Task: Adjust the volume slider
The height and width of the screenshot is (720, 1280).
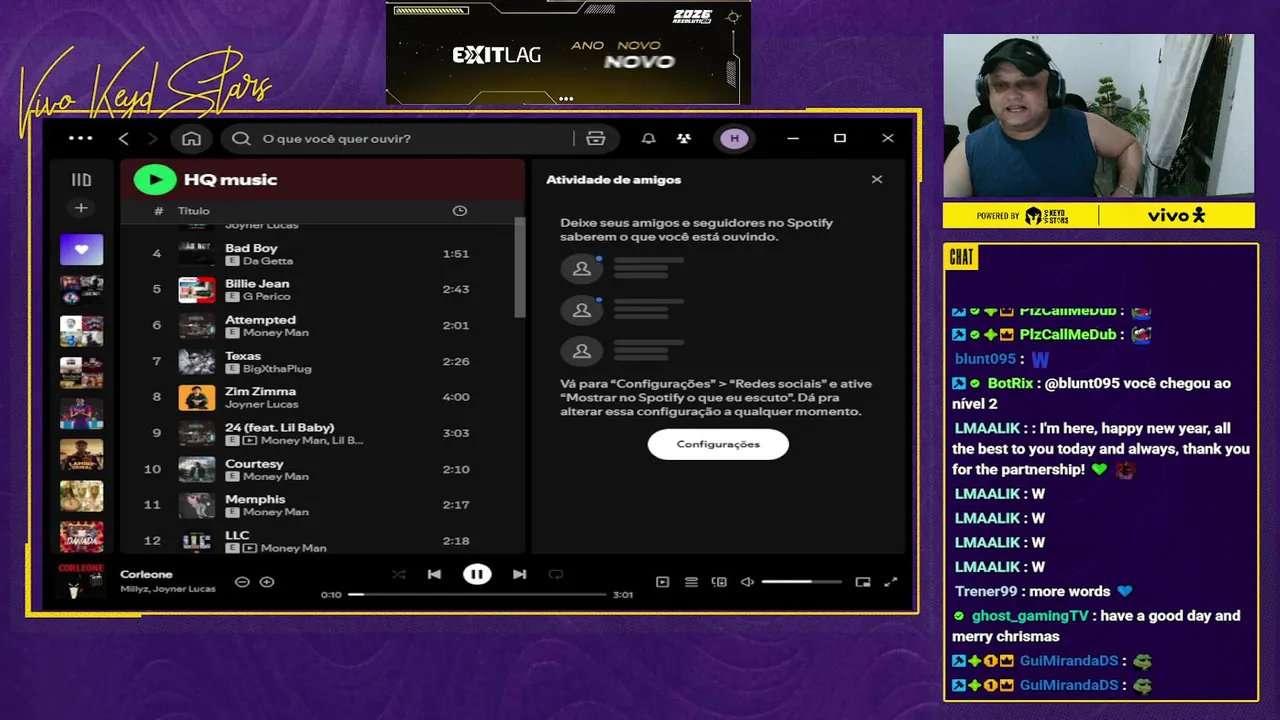Action: (801, 582)
